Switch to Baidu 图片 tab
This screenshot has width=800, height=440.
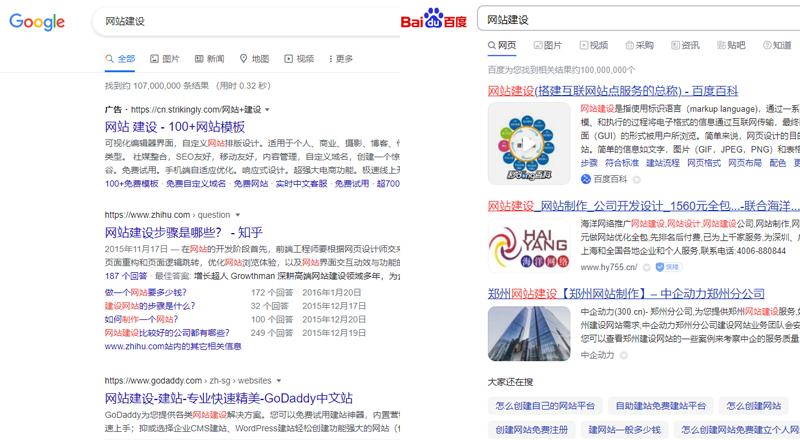pos(547,45)
